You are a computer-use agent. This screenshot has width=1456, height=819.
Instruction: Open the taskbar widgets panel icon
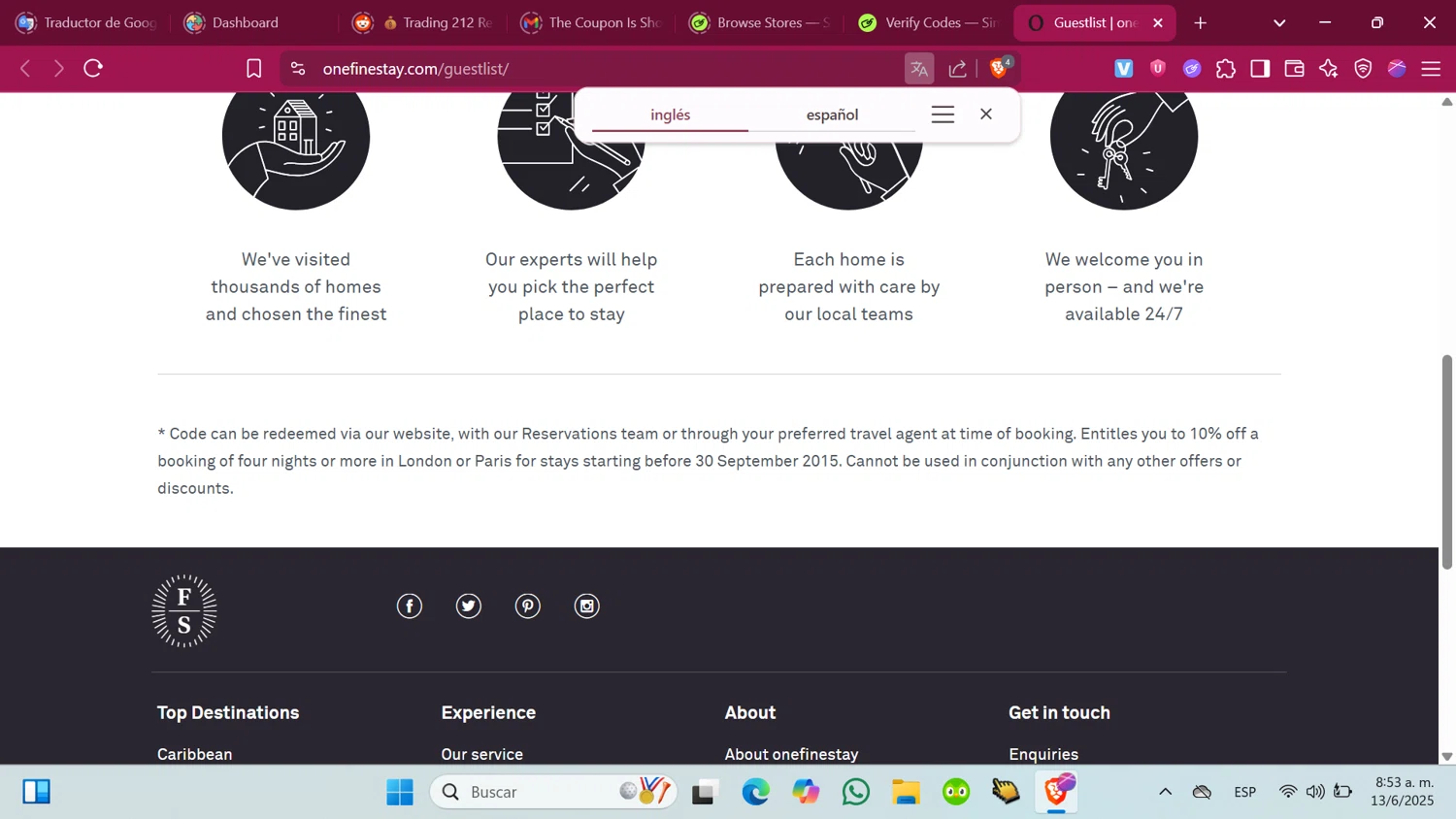point(37,792)
